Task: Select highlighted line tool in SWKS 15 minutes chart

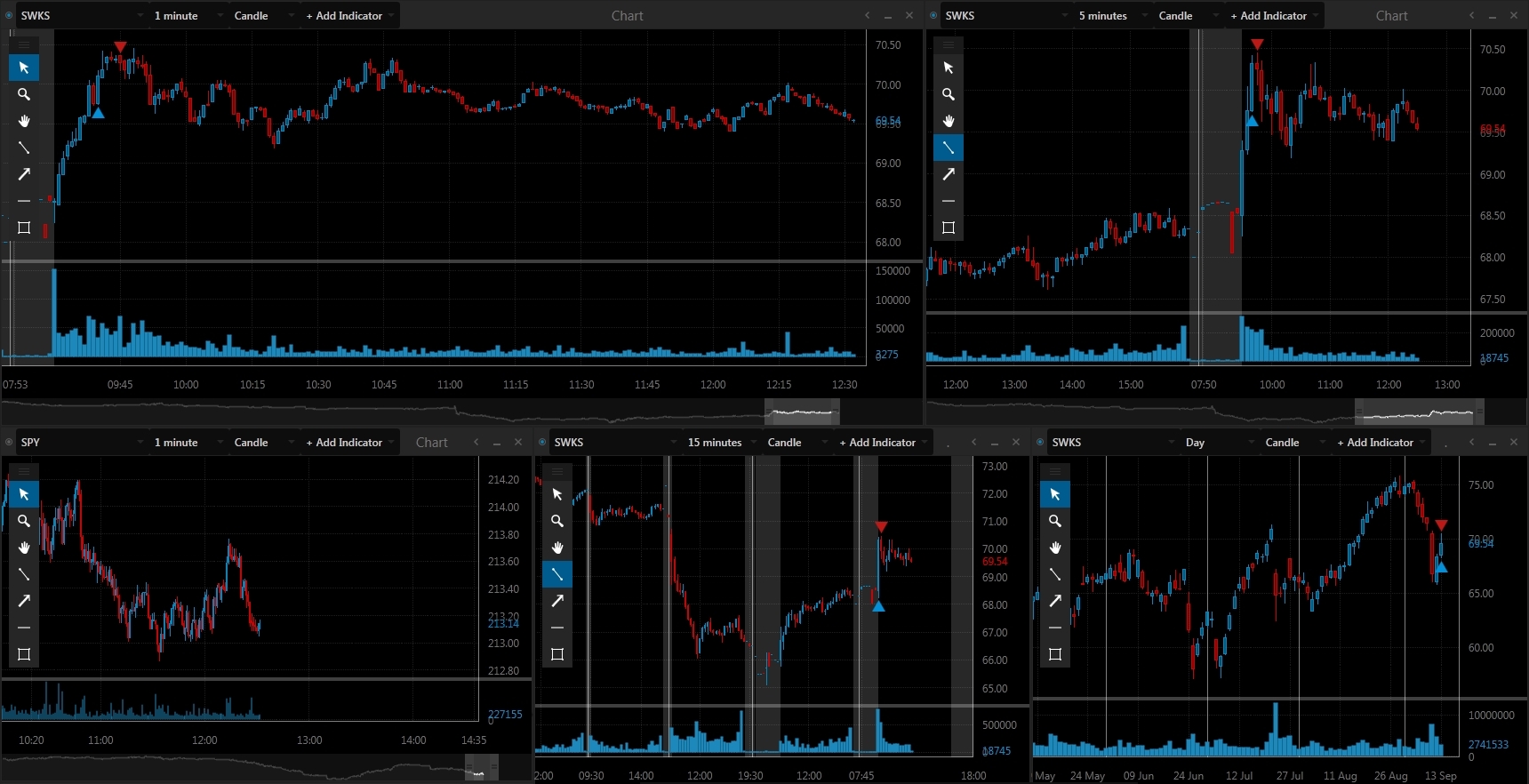Action: click(x=557, y=574)
